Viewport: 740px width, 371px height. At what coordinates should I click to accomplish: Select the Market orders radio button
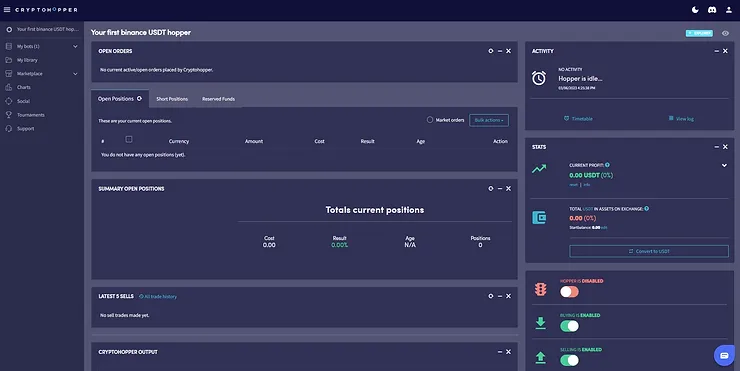pos(430,120)
